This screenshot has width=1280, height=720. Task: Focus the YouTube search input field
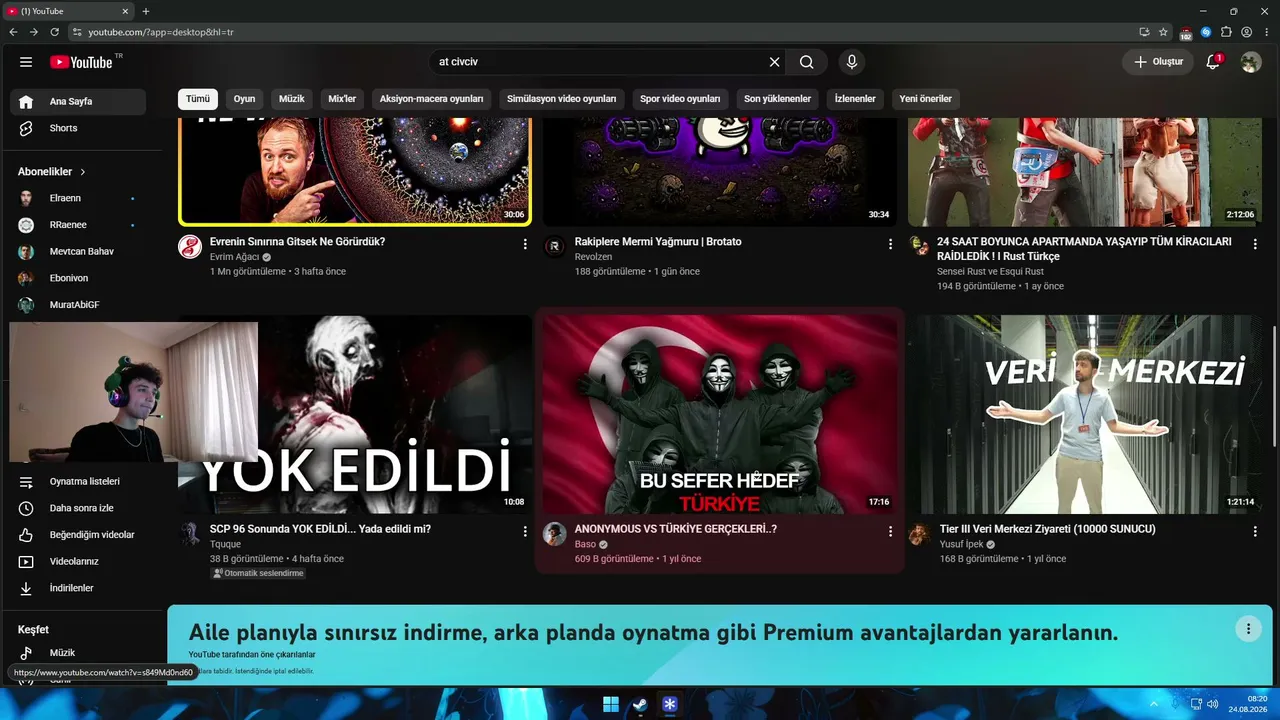coord(598,62)
